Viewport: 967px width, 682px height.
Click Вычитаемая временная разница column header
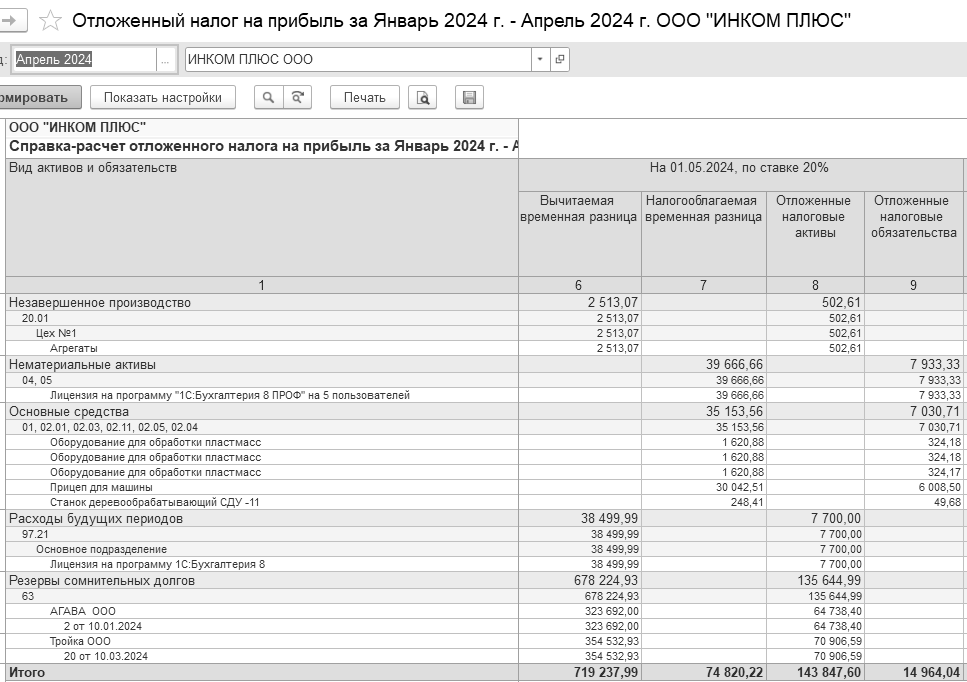[x=580, y=234]
